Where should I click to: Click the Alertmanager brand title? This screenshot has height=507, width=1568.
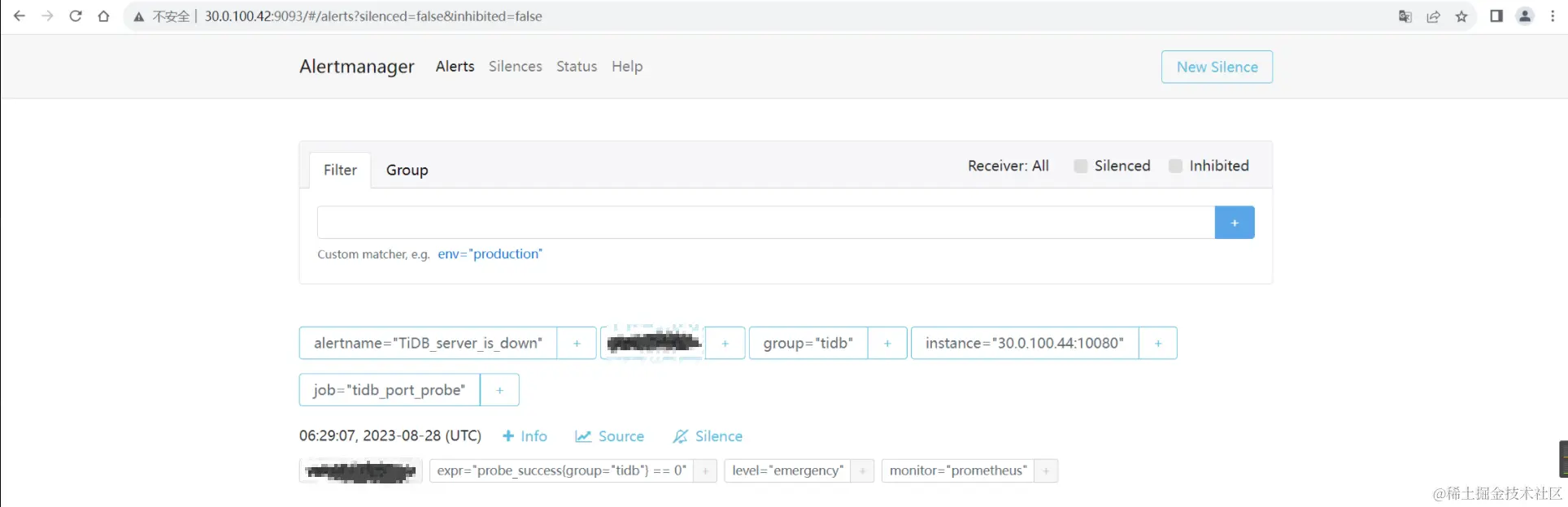coord(357,67)
